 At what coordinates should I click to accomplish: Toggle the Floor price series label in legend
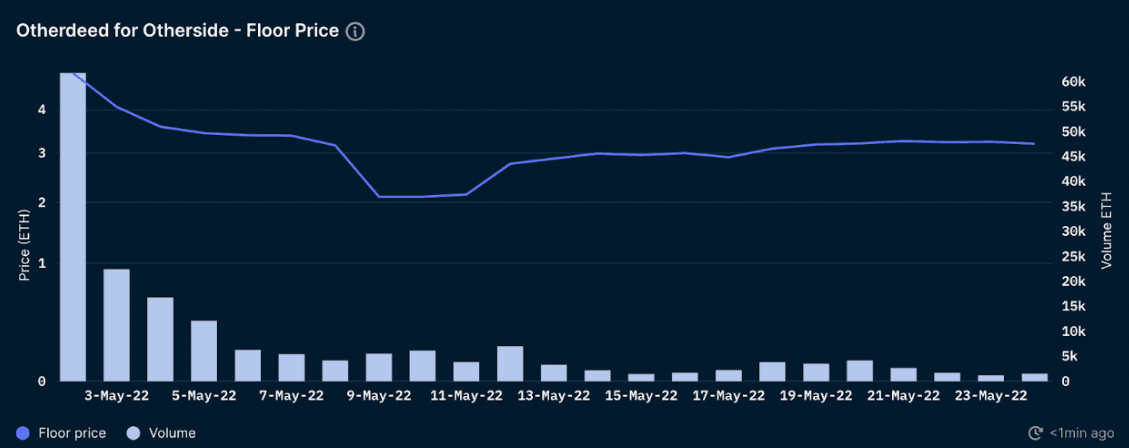pyautogui.click(x=72, y=433)
